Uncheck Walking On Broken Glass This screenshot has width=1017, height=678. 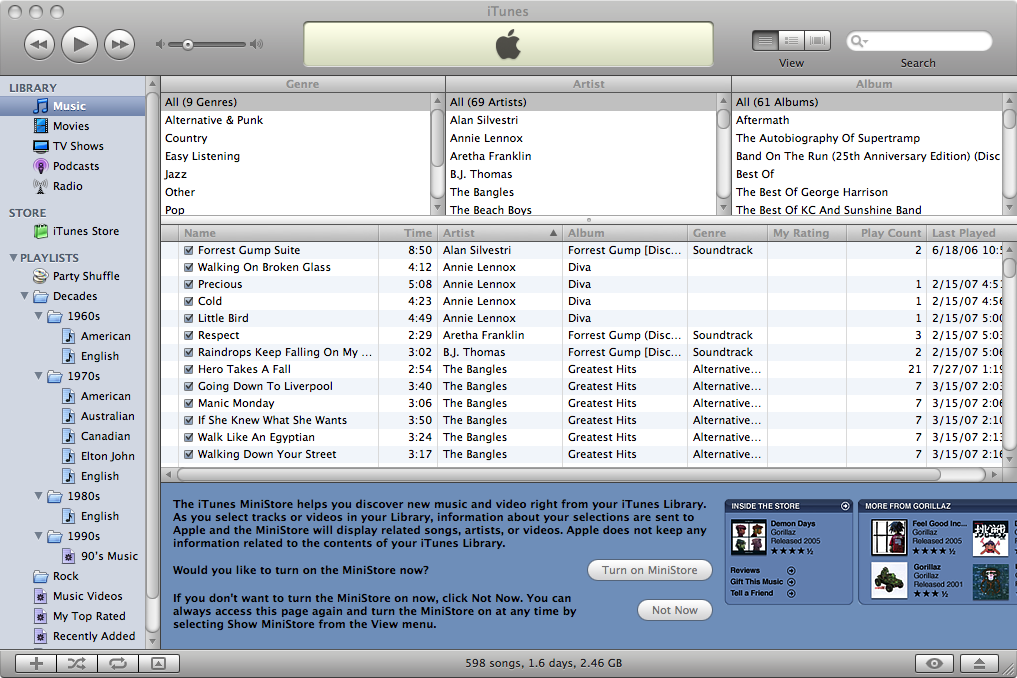coord(189,267)
